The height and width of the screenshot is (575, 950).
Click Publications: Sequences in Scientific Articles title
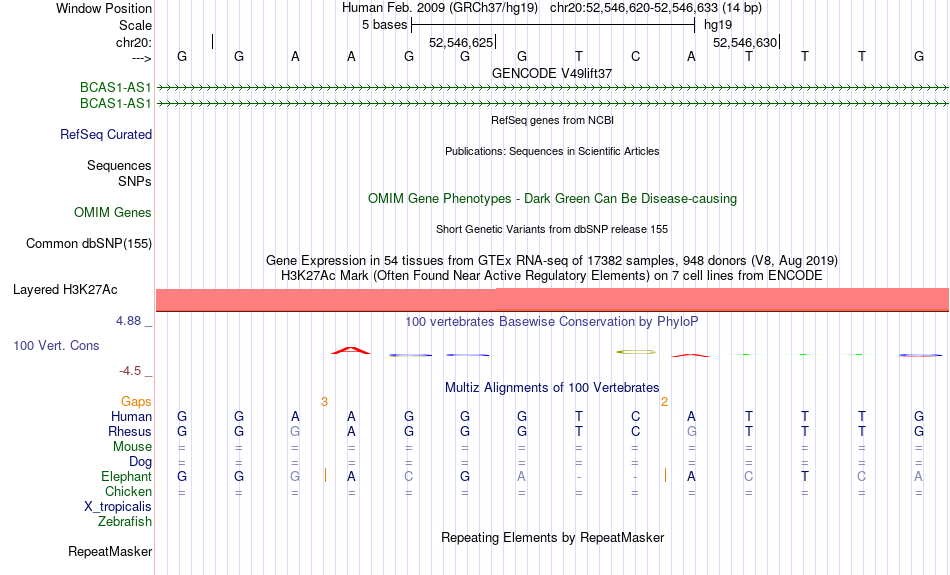[552, 151]
